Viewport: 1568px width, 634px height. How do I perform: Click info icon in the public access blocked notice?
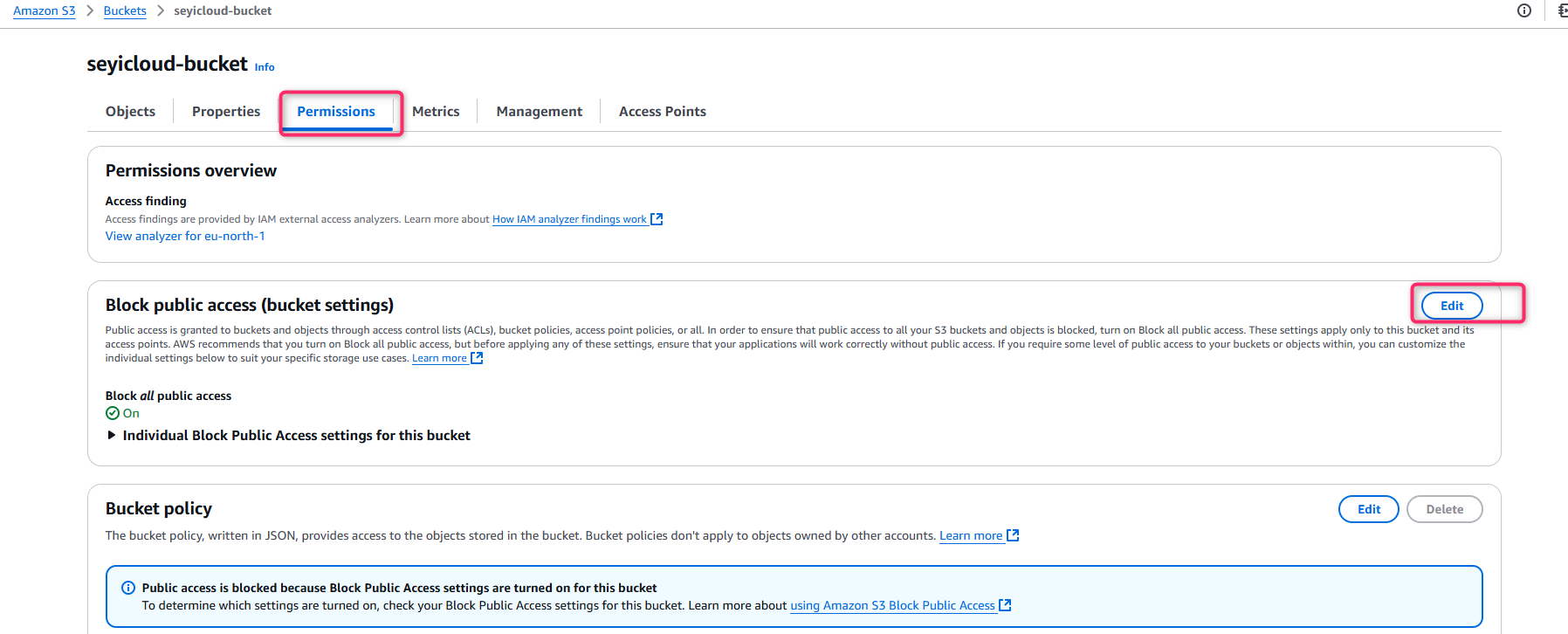[x=128, y=588]
